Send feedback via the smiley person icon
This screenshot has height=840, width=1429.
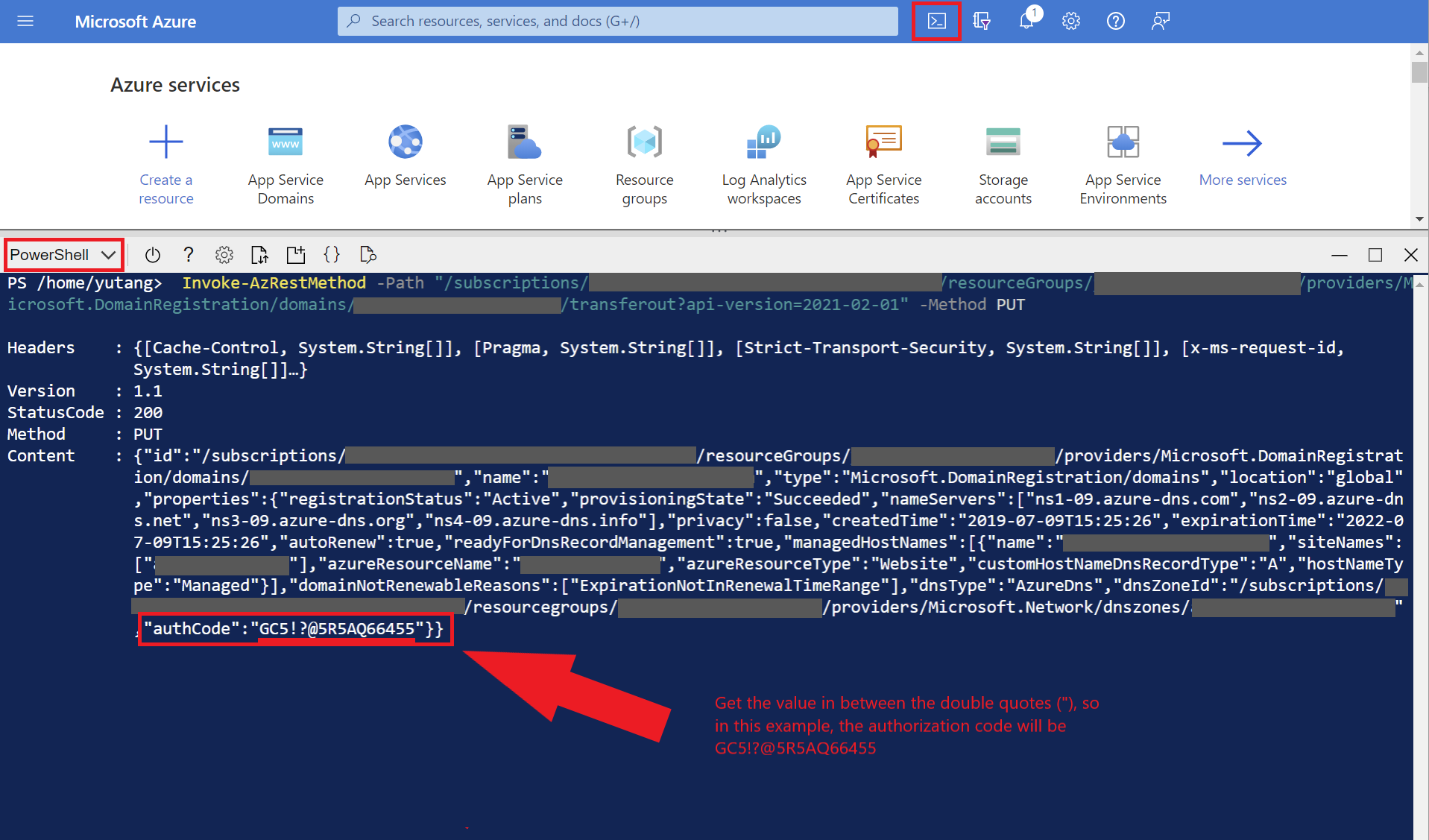1160,21
